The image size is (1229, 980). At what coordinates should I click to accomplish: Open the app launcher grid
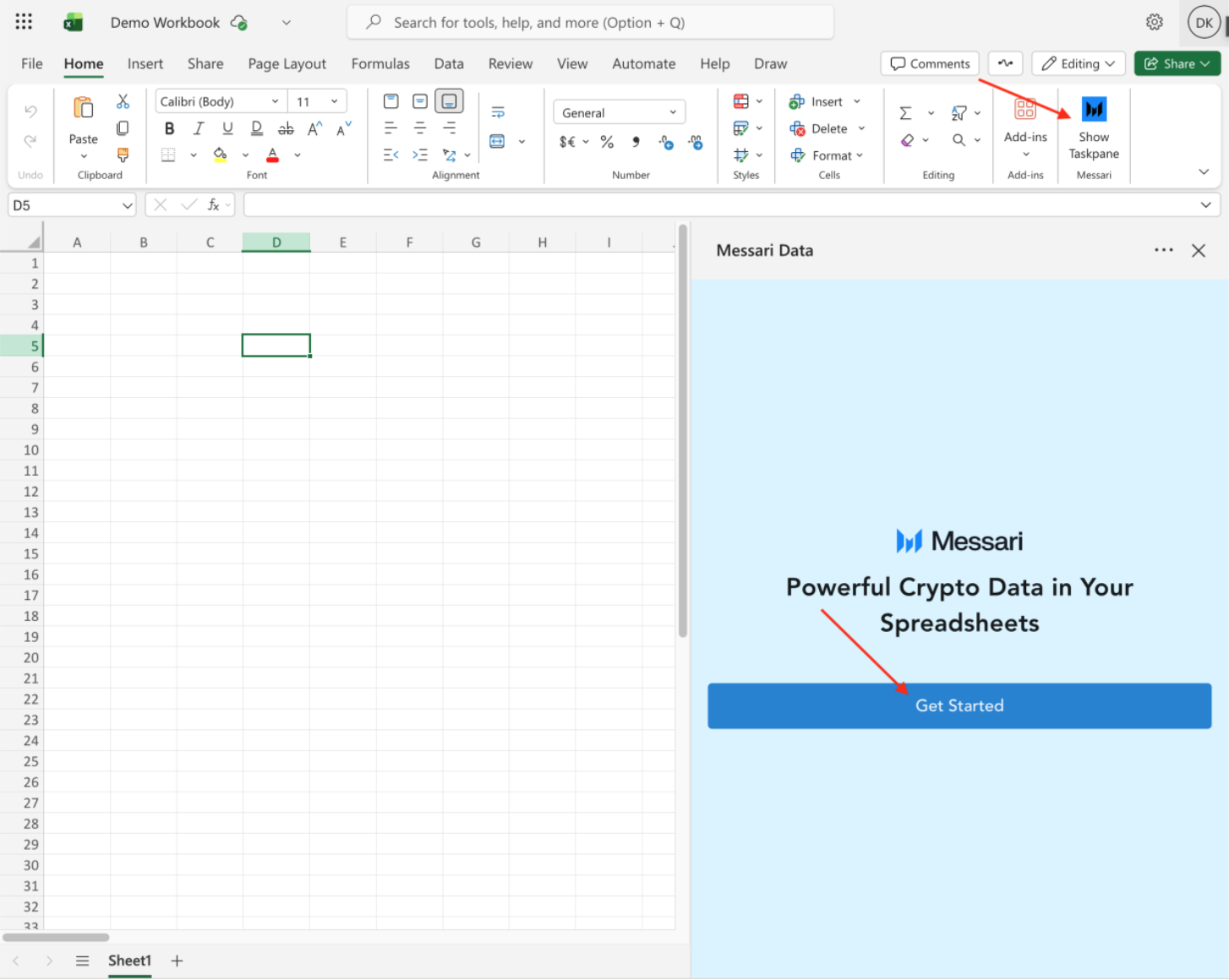(x=24, y=22)
